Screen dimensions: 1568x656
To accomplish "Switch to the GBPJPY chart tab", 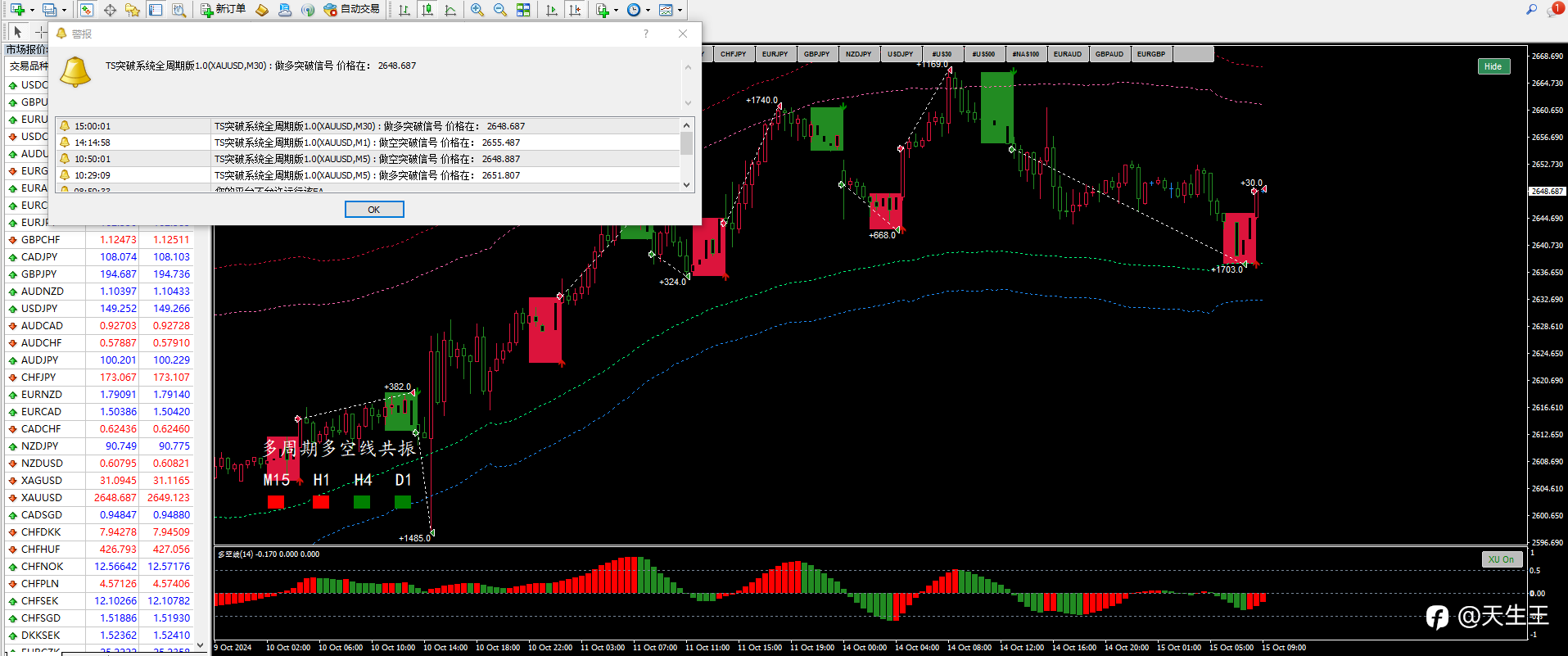I will coord(816,54).
